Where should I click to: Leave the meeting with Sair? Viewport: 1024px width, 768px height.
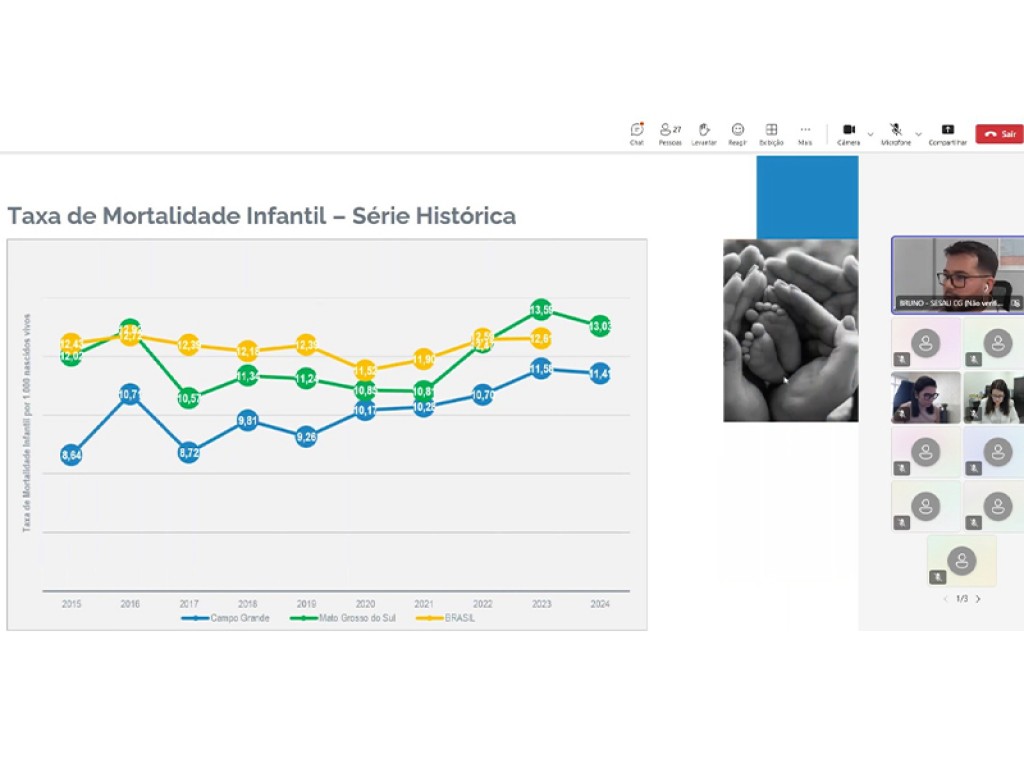tap(999, 134)
